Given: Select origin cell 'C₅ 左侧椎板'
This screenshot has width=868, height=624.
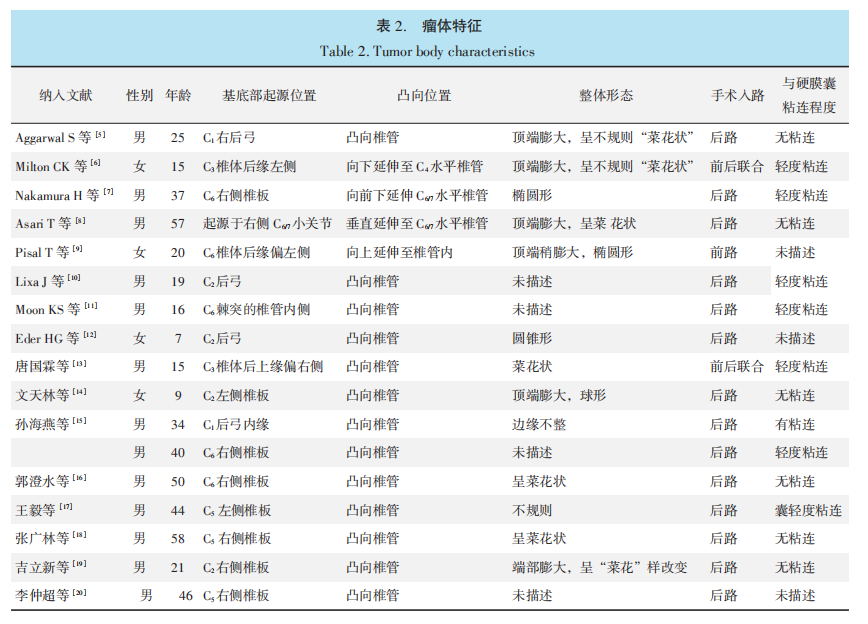Looking at the screenshot, I should pyautogui.click(x=237, y=509).
